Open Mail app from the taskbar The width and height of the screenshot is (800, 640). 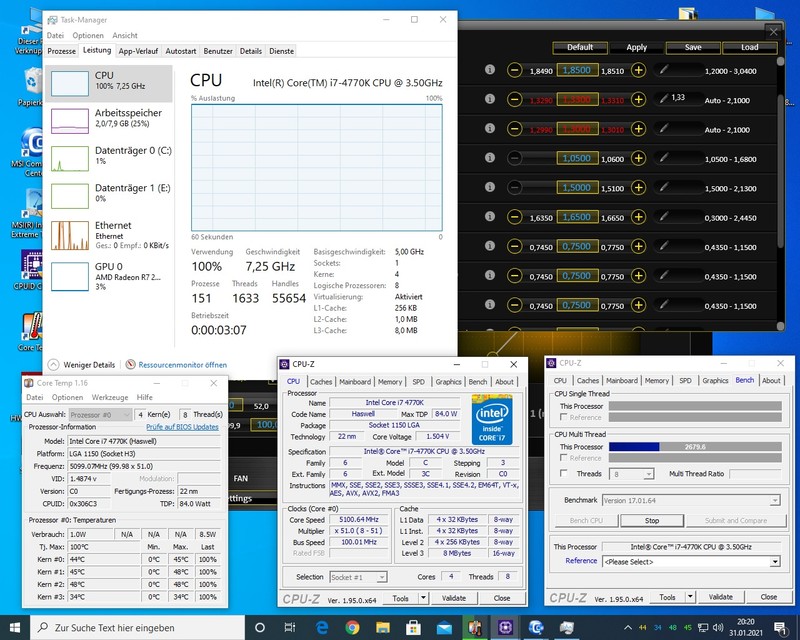[x=444, y=627]
